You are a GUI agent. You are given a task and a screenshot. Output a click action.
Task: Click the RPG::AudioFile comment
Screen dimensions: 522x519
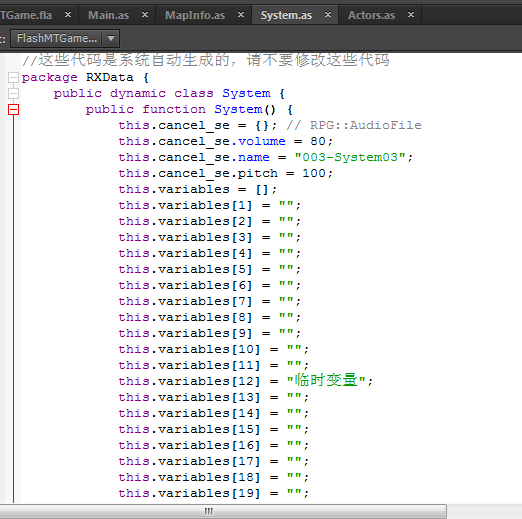tap(354, 125)
